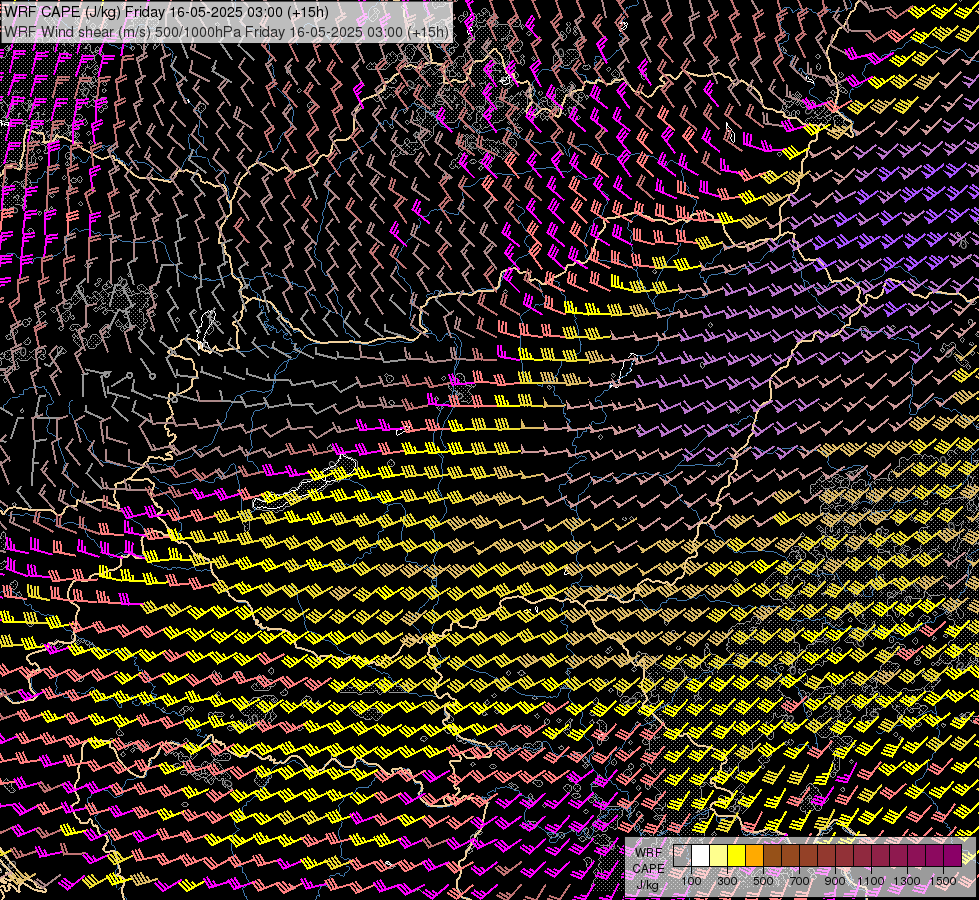979x900 pixels.
Task: Click the 1300 legend value label
Action: [x=907, y=881]
